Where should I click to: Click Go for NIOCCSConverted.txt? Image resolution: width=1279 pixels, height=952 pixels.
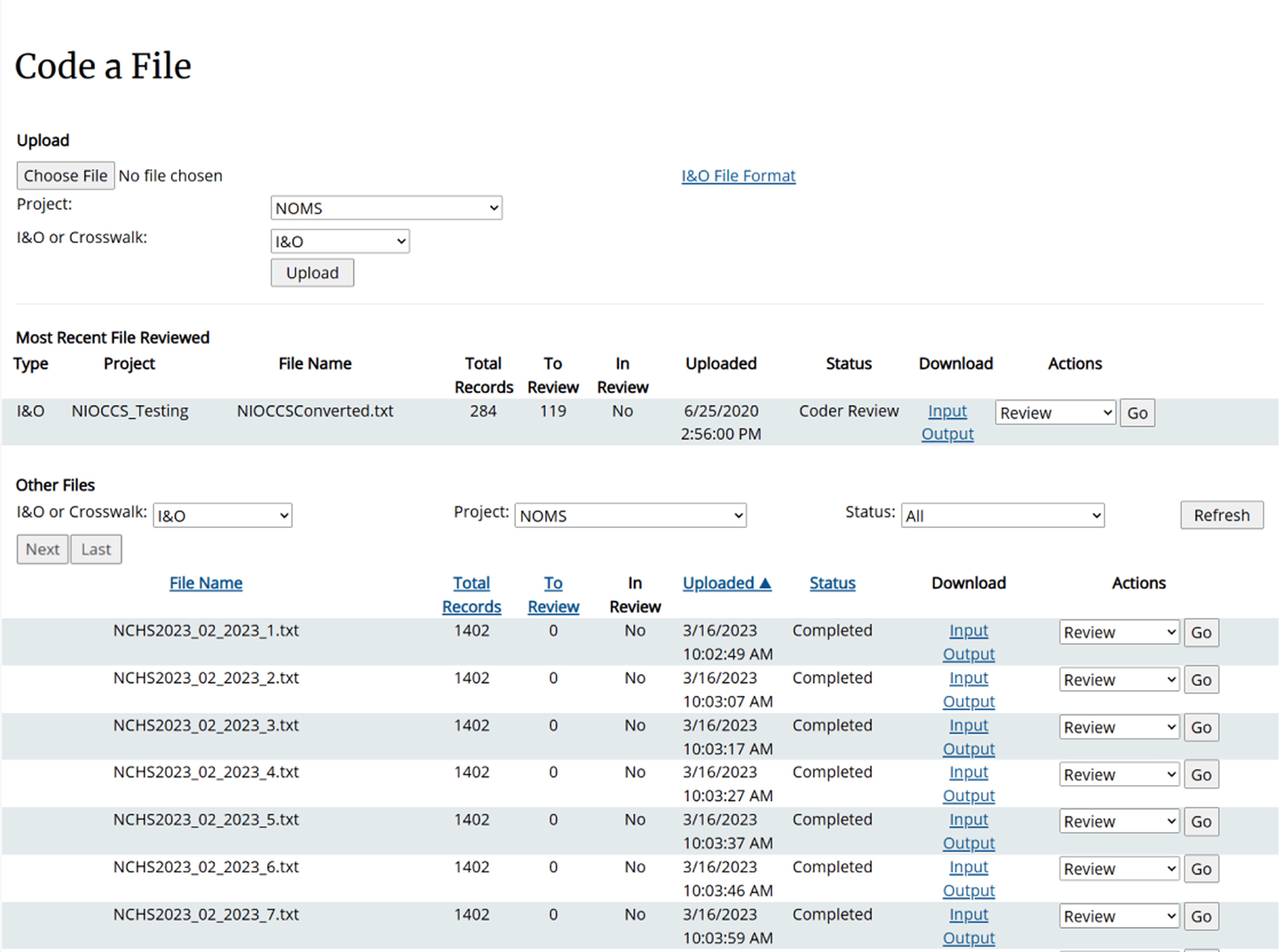1137,413
